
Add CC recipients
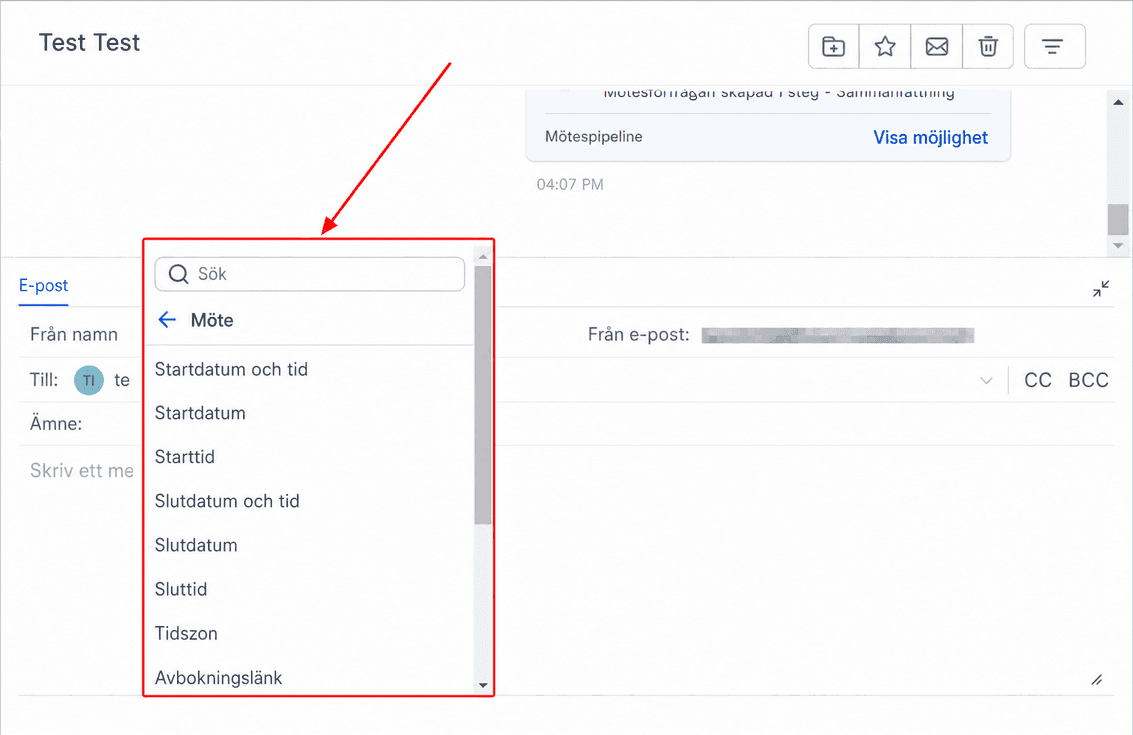(x=1038, y=380)
